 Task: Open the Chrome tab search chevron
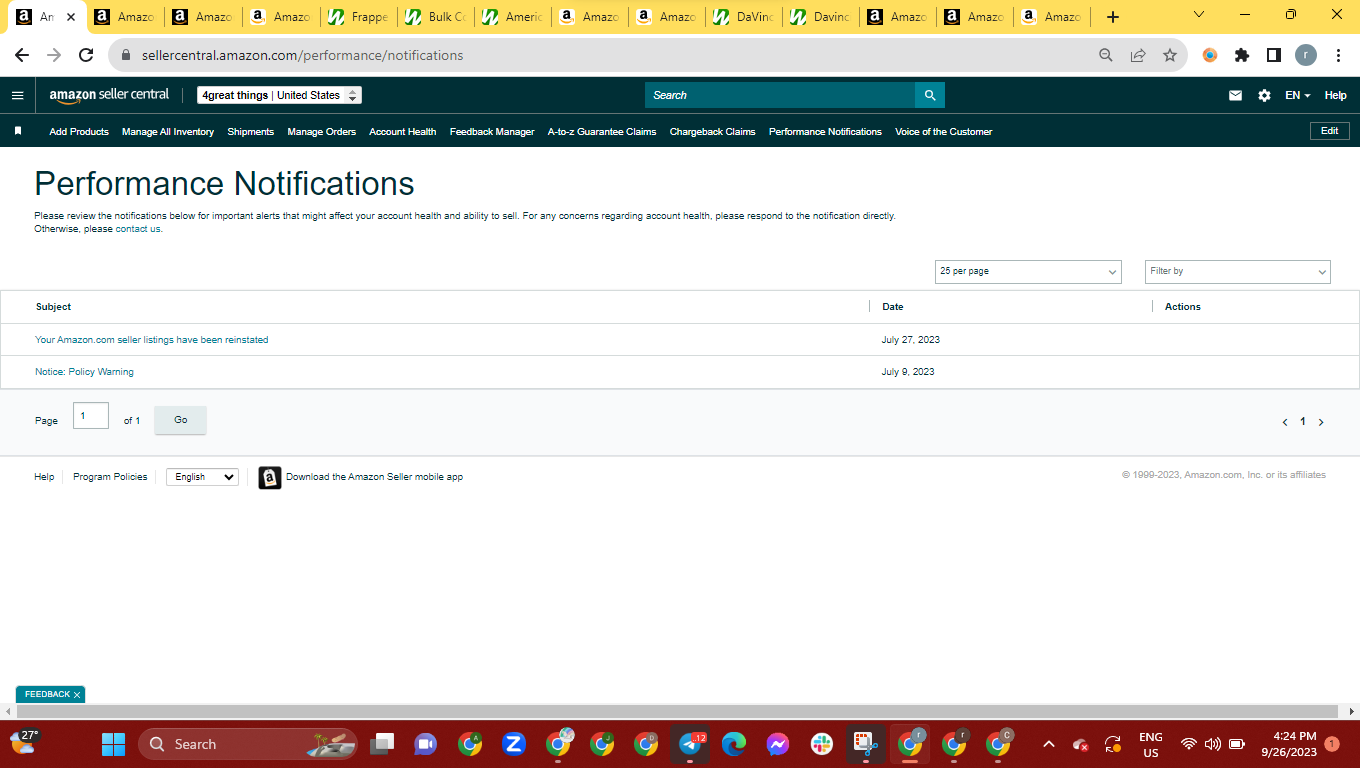pos(1199,14)
